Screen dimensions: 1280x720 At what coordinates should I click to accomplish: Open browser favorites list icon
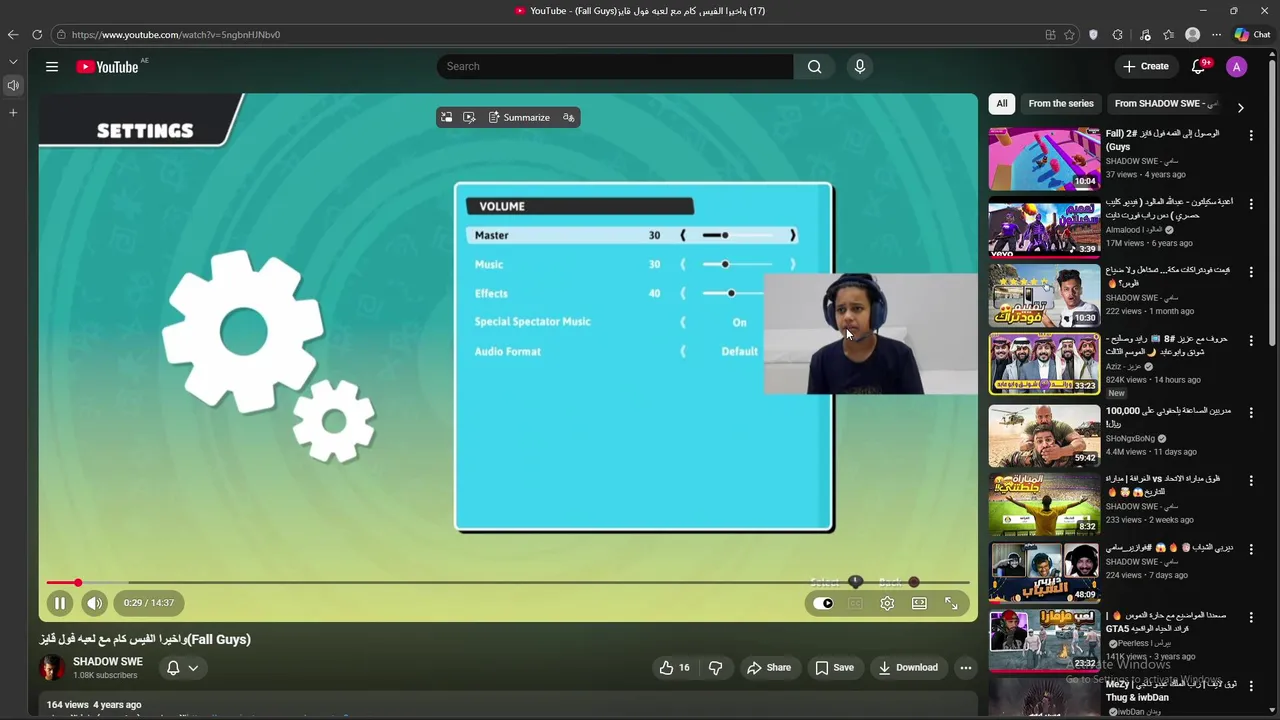(x=1168, y=35)
